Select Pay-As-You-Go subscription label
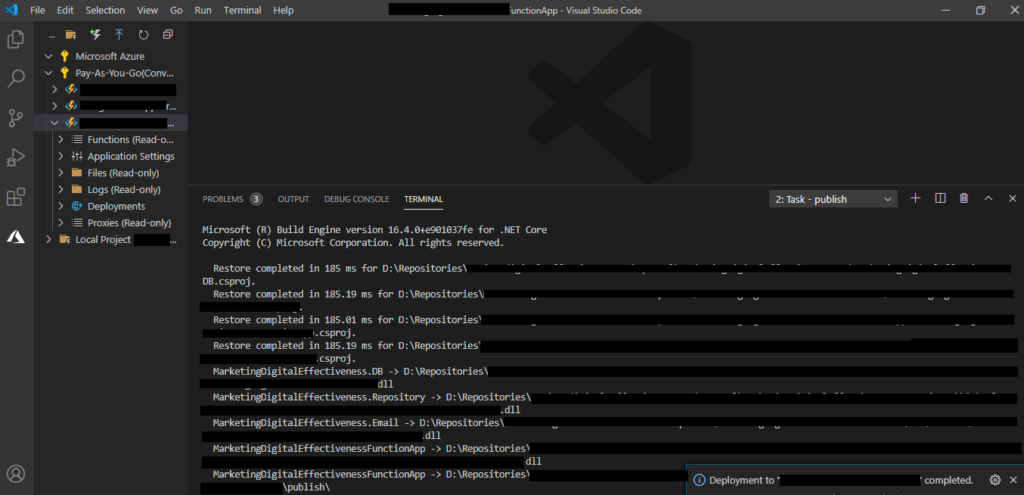 click(125, 73)
